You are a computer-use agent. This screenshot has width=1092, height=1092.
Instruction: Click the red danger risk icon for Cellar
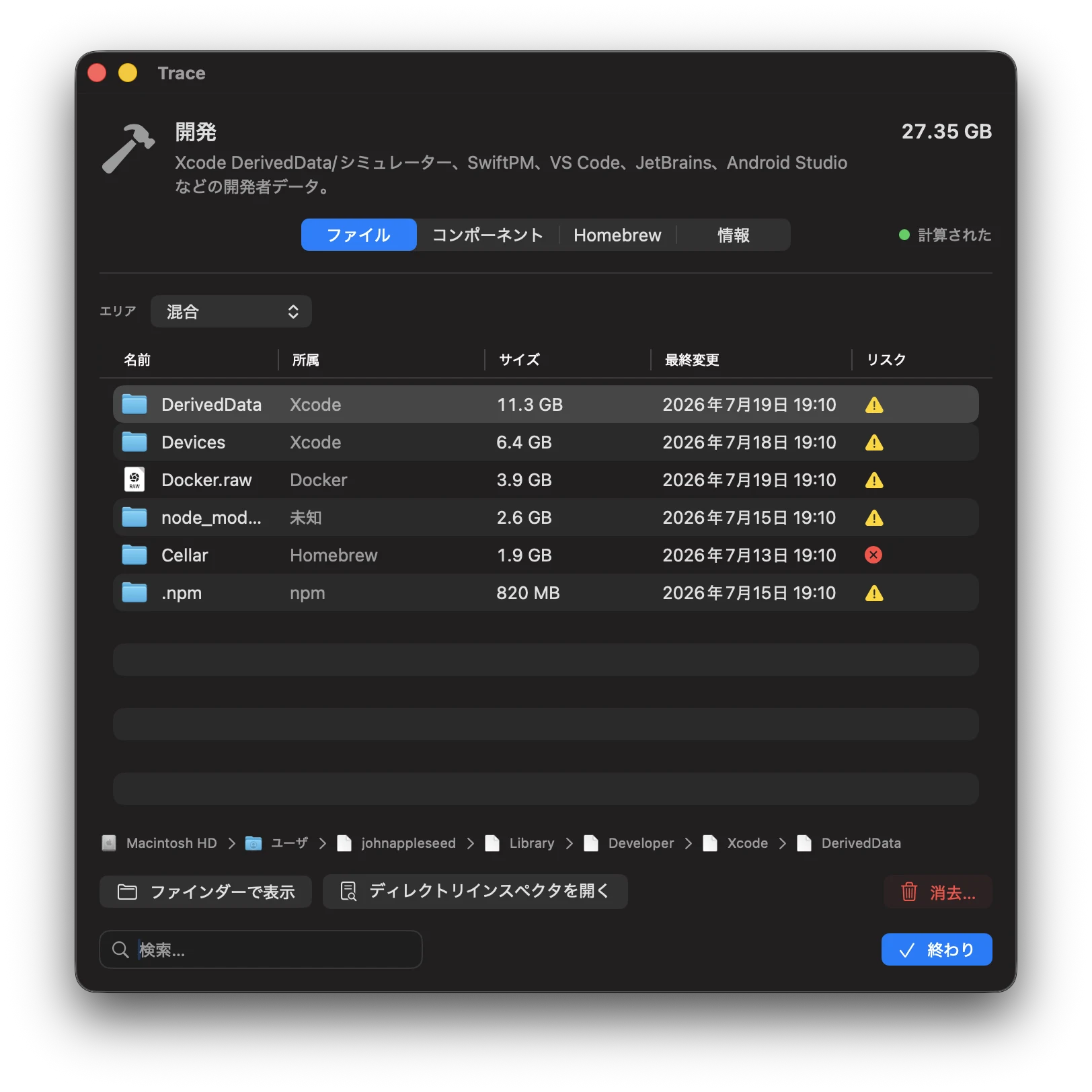pyautogui.click(x=873, y=555)
